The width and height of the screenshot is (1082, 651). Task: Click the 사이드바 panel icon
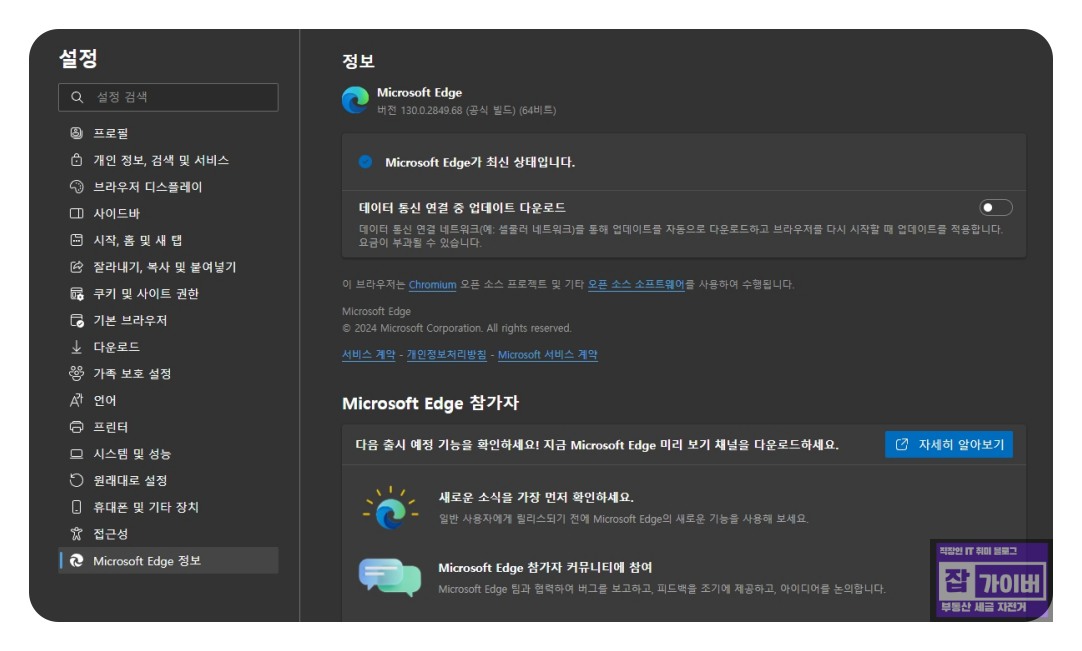point(77,213)
